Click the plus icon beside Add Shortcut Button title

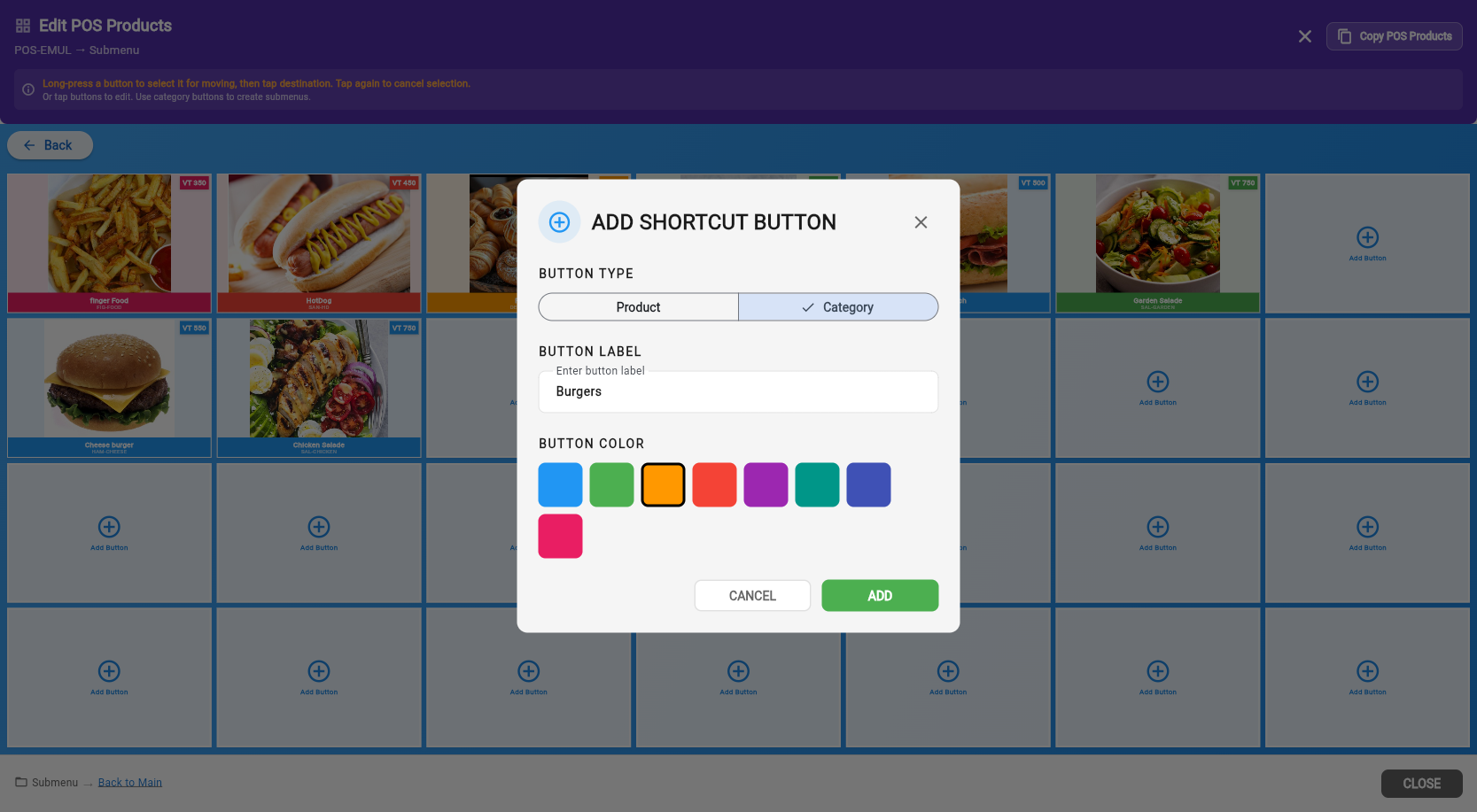(x=559, y=222)
